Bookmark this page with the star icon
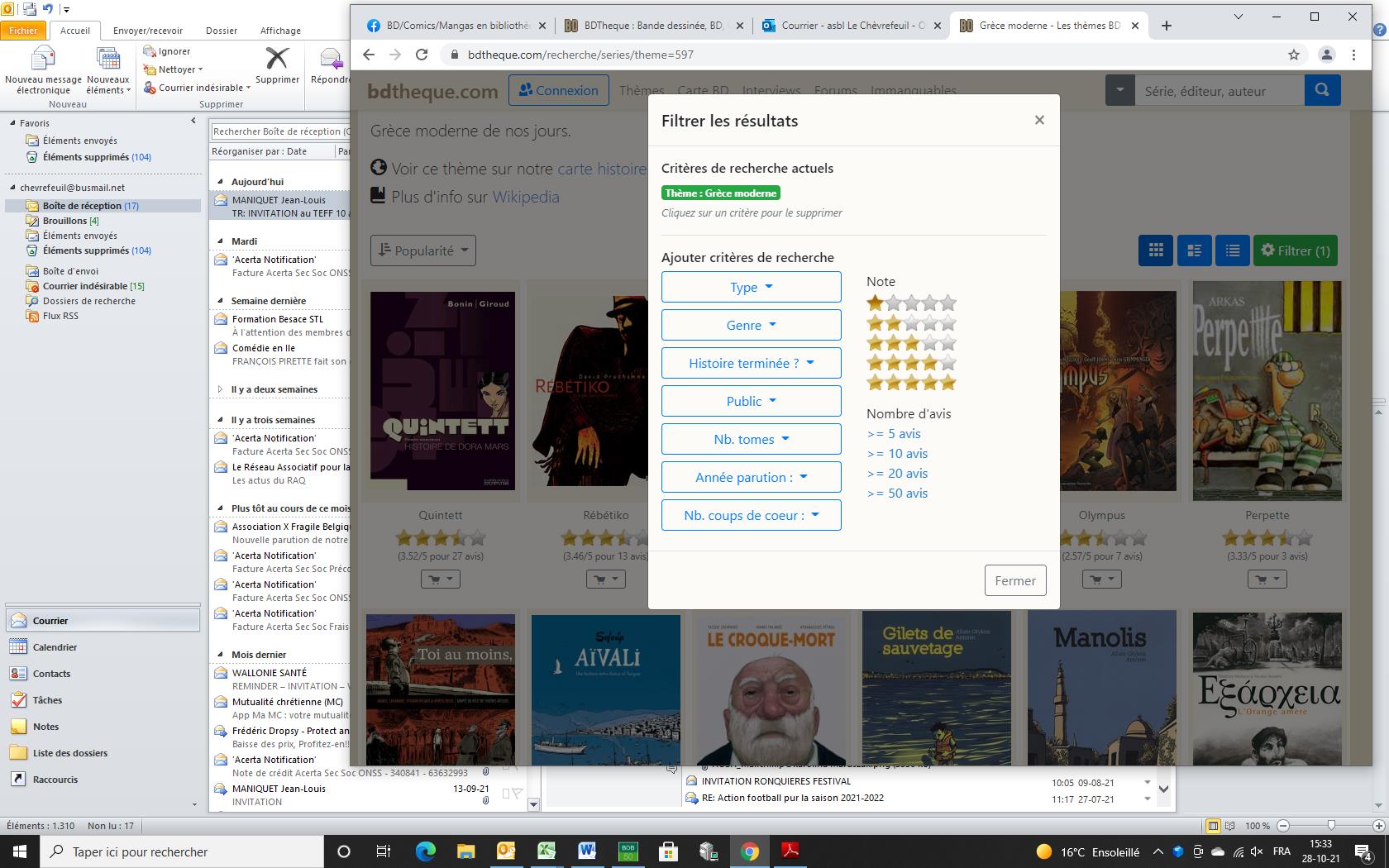 click(x=1293, y=55)
